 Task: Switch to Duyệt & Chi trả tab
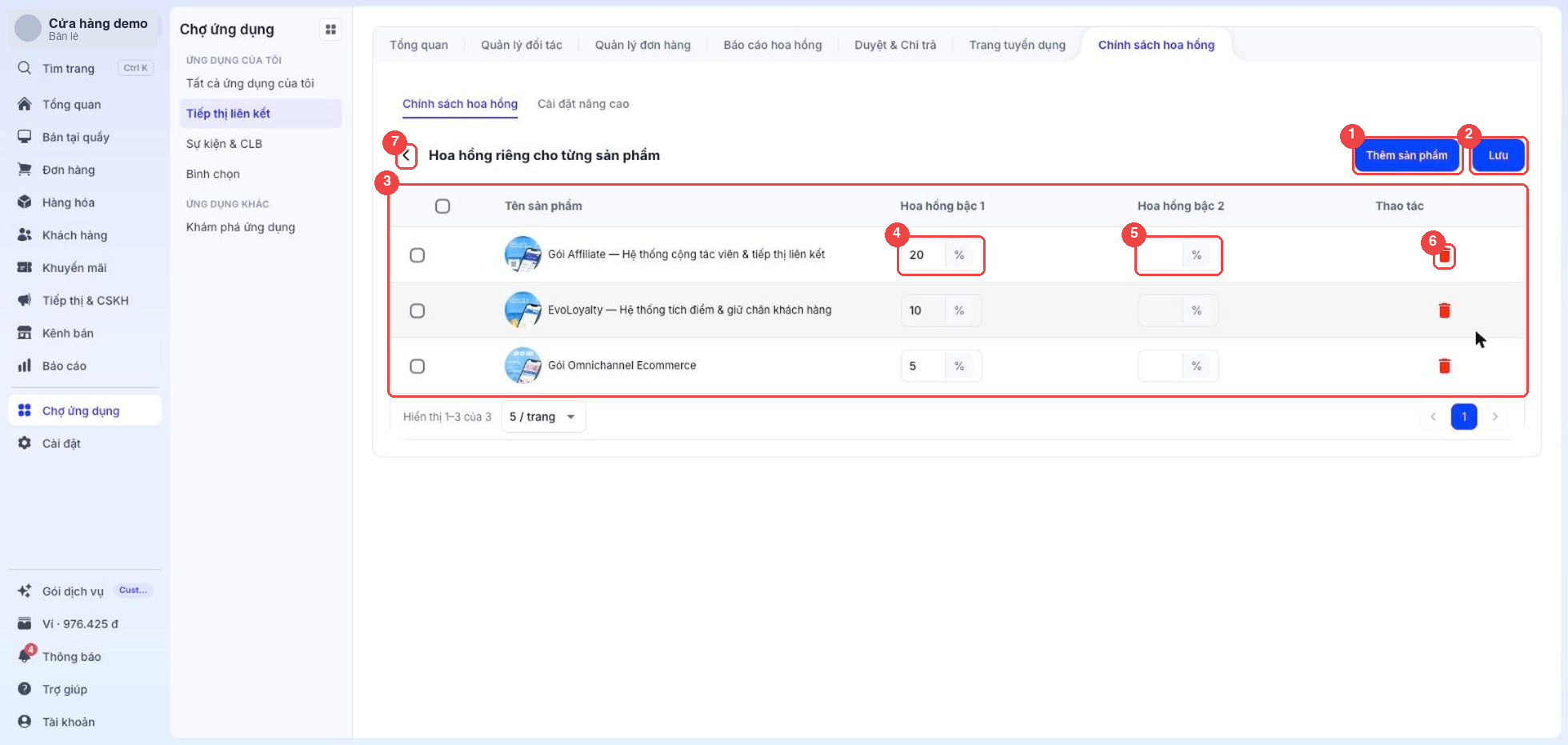pos(895,45)
